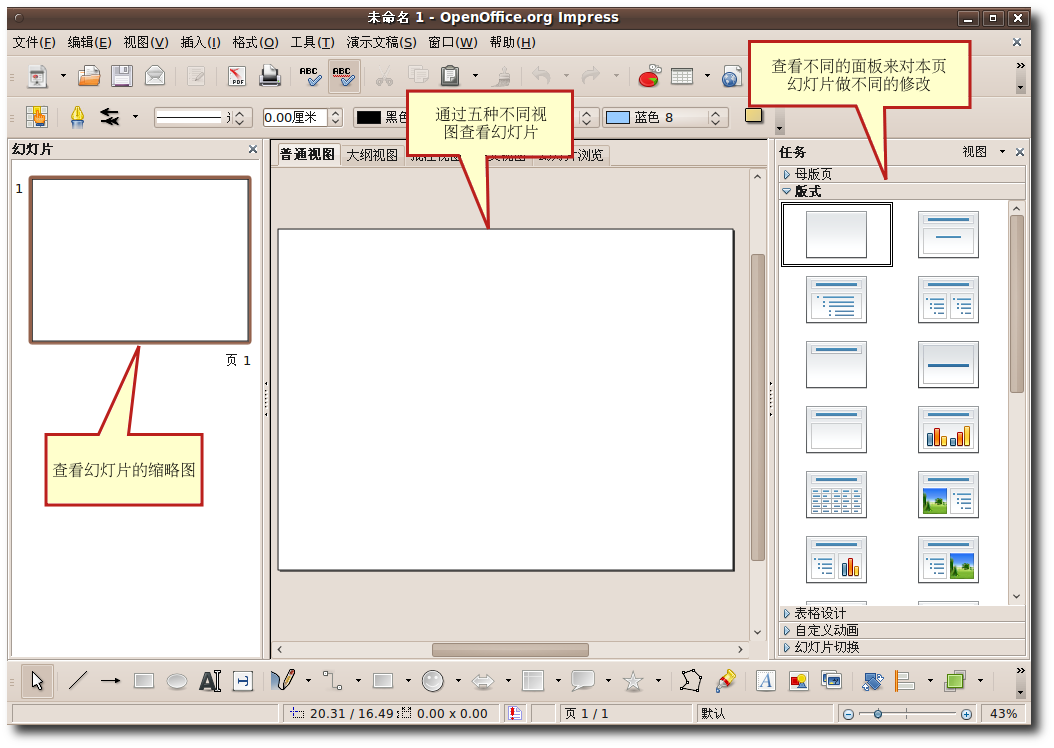Open the 帮助 menu
This screenshot has width=1054, height=748.
(513, 42)
